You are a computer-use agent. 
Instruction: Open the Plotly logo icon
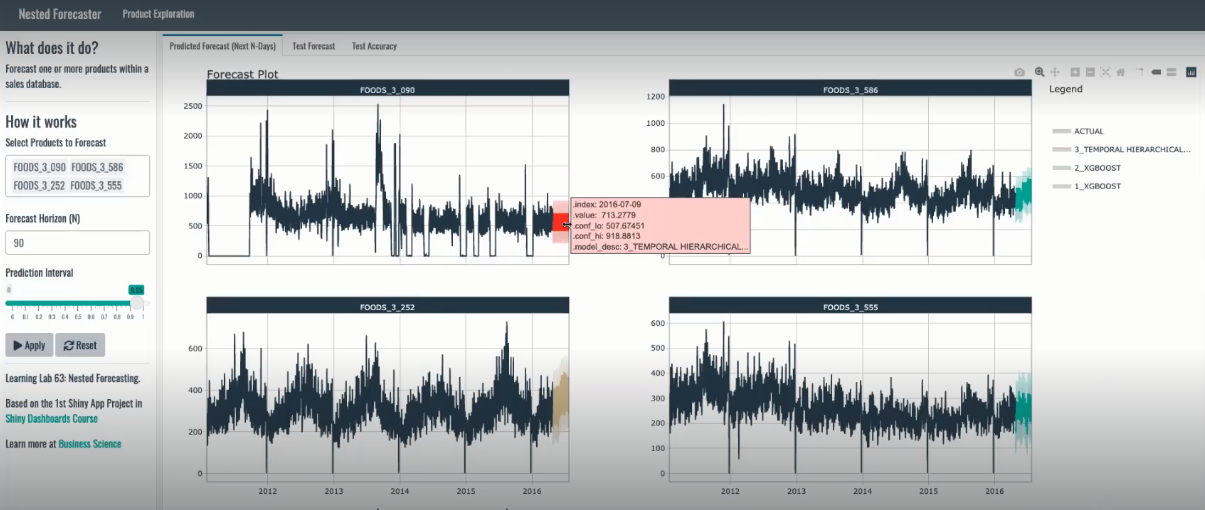tap(1191, 72)
